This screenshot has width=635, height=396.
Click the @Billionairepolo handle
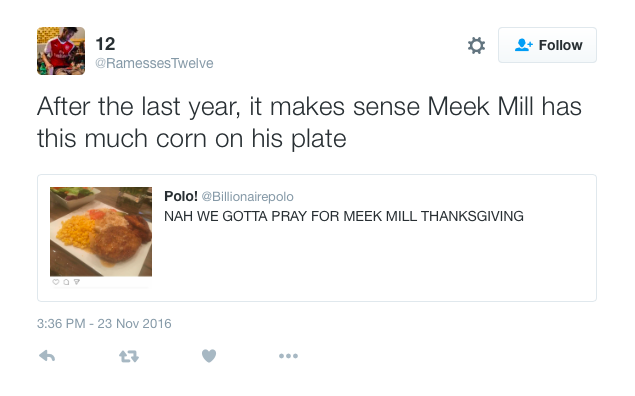coord(247,197)
